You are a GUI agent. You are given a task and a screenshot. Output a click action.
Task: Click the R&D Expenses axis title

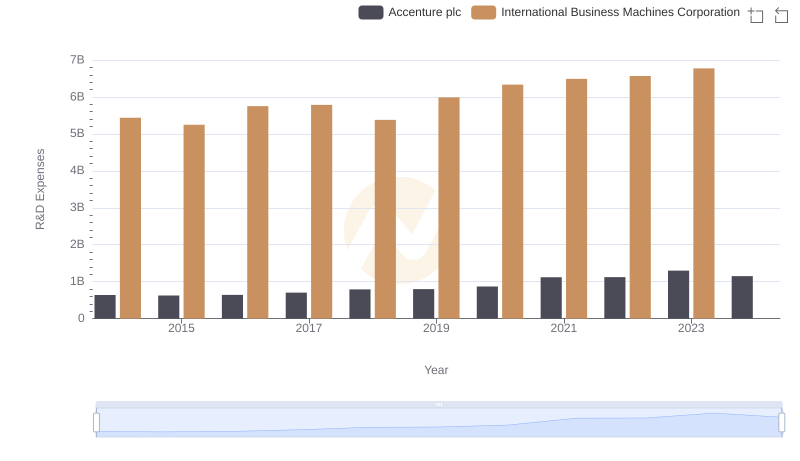click(x=40, y=189)
